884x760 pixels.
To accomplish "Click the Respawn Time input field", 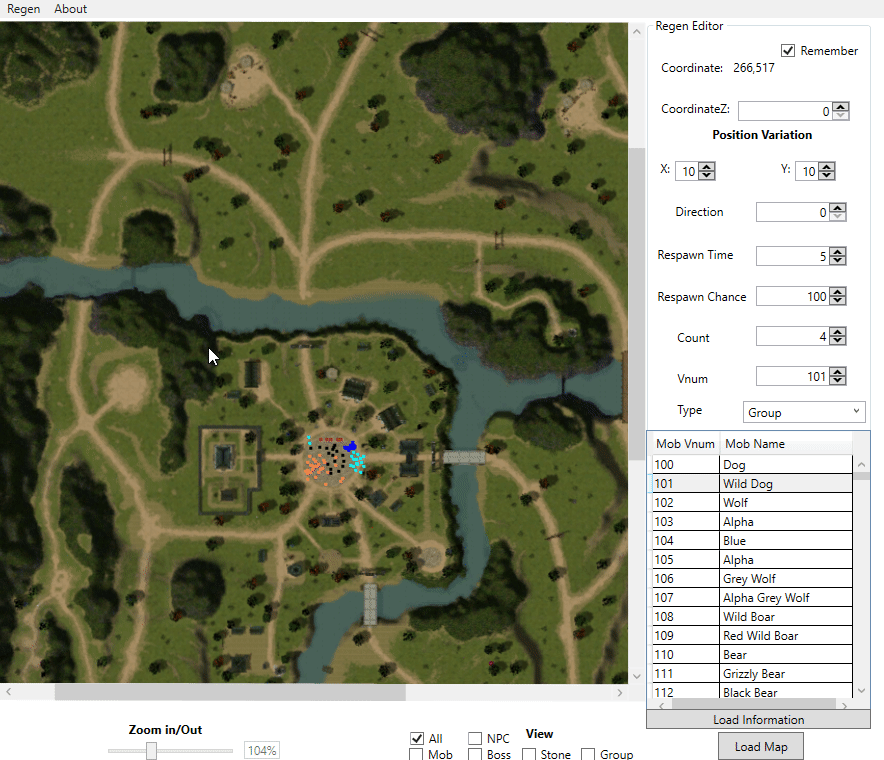I will coord(793,256).
